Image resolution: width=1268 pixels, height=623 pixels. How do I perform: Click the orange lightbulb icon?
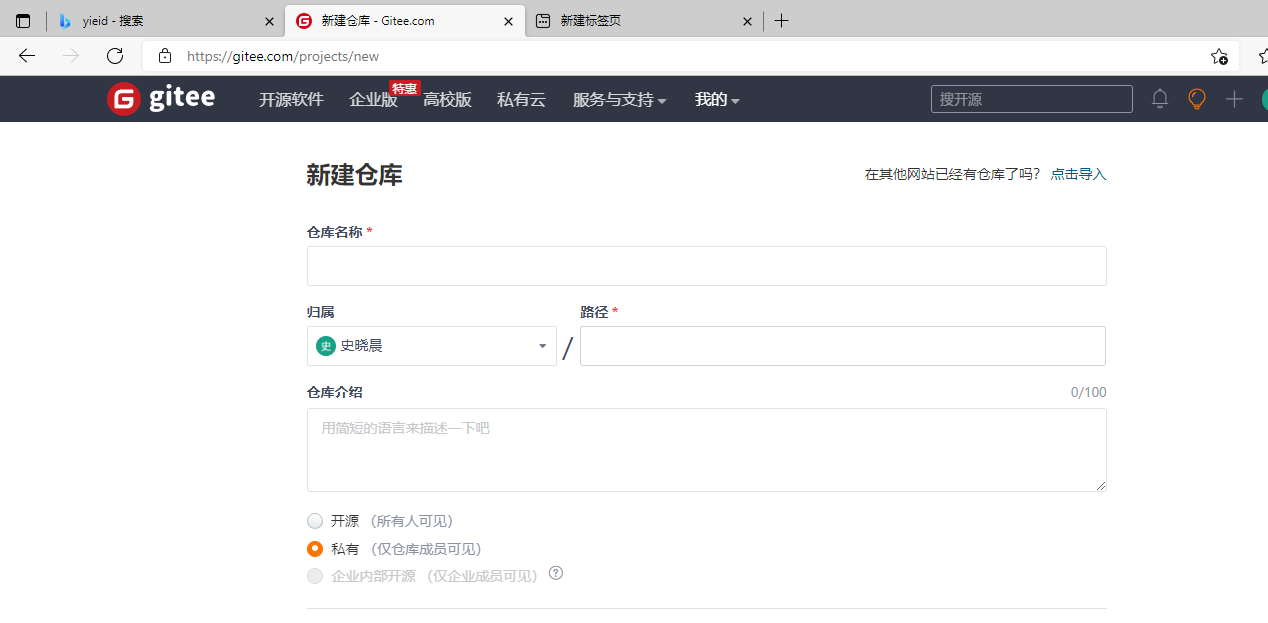click(1196, 99)
